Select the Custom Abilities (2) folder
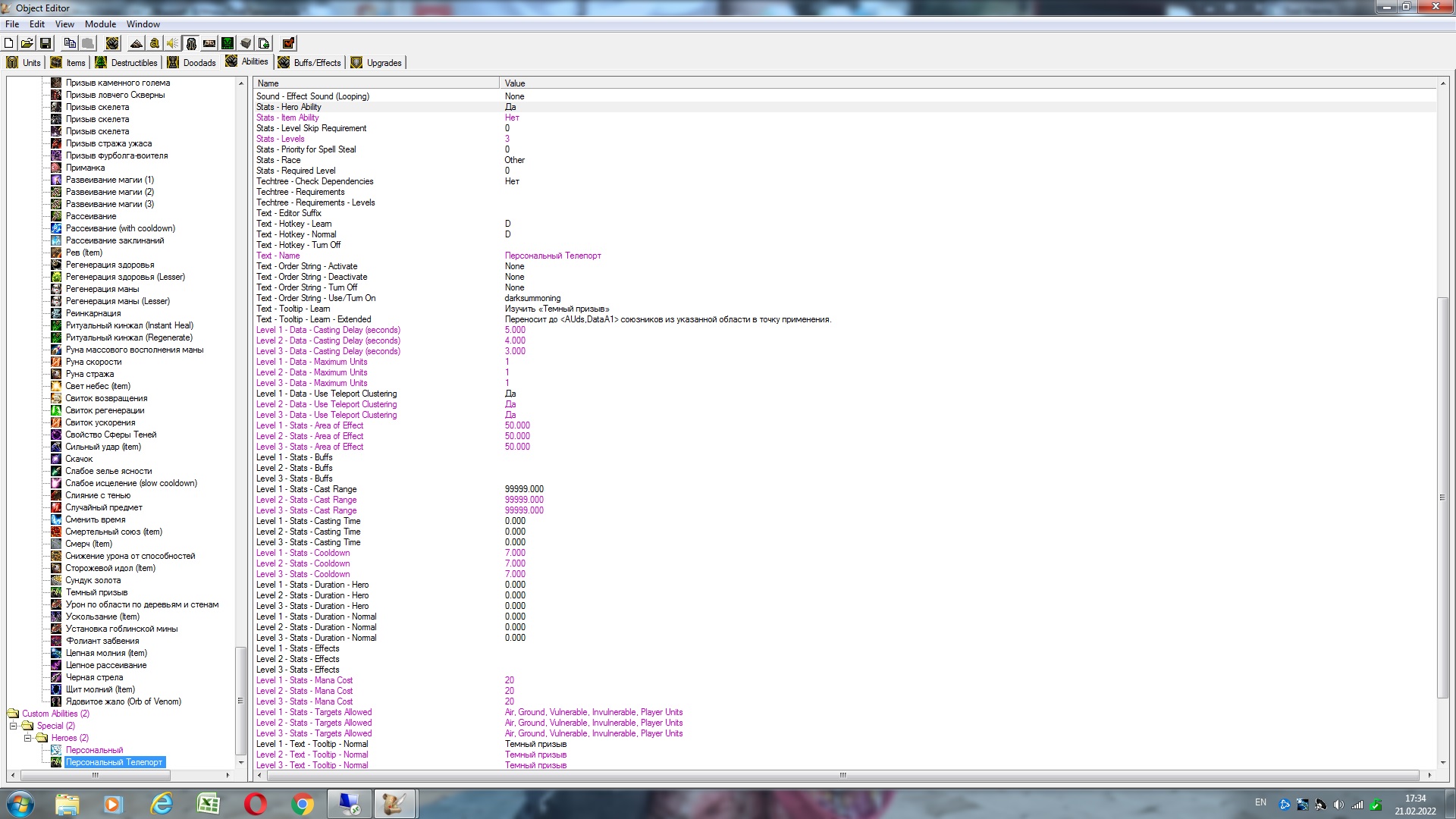This screenshot has height=819, width=1456. coord(55,714)
